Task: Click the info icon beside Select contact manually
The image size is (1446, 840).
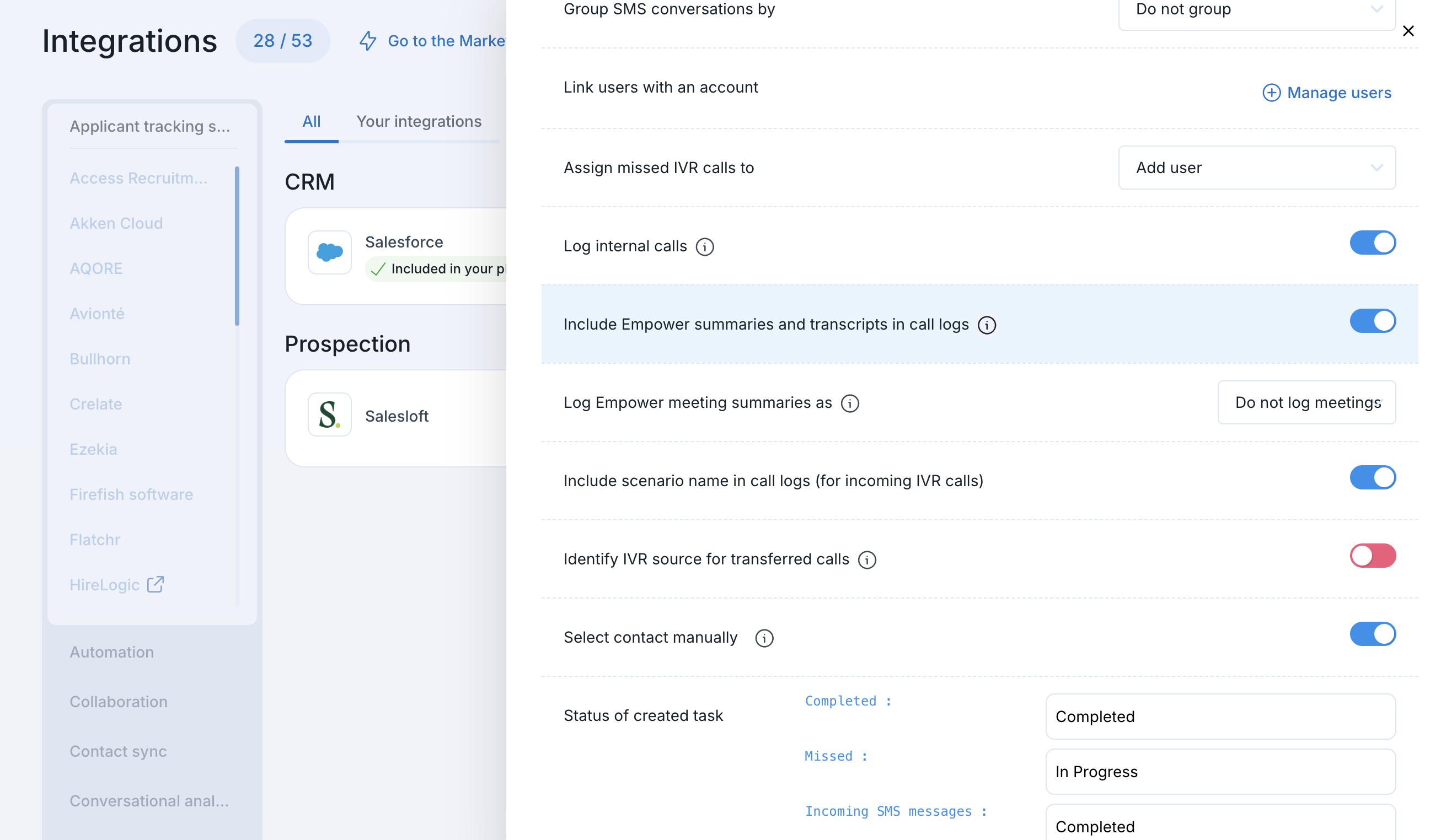Action: pos(764,638)
